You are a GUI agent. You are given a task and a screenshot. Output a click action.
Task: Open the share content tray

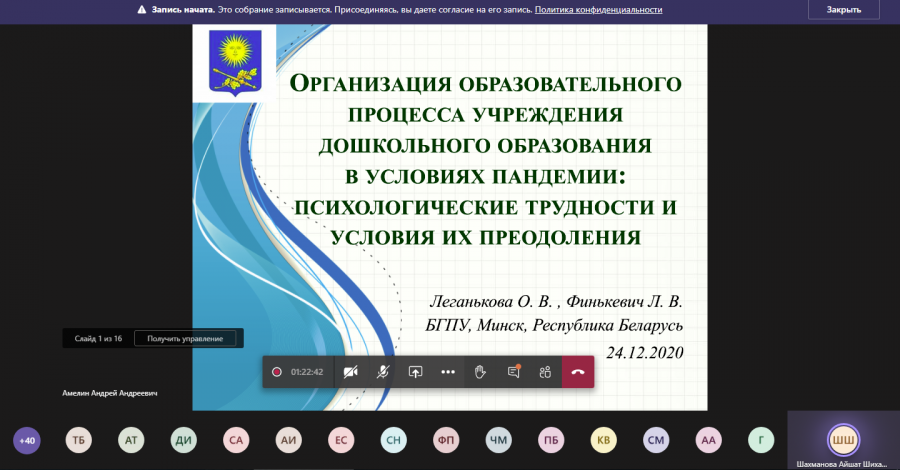tap(415, 372)
